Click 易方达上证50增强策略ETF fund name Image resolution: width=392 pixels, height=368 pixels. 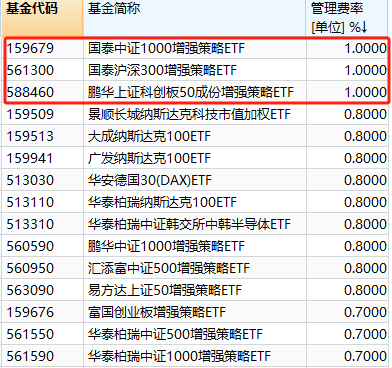click(x=165, y=290)
